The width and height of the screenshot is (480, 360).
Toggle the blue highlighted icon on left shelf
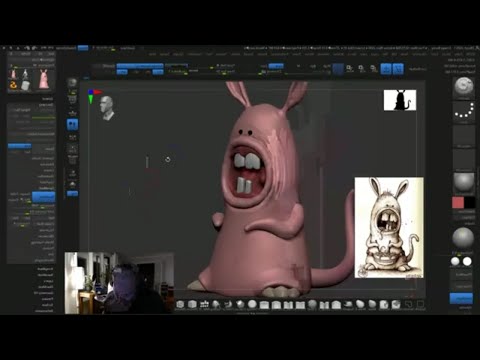(72, 125)
